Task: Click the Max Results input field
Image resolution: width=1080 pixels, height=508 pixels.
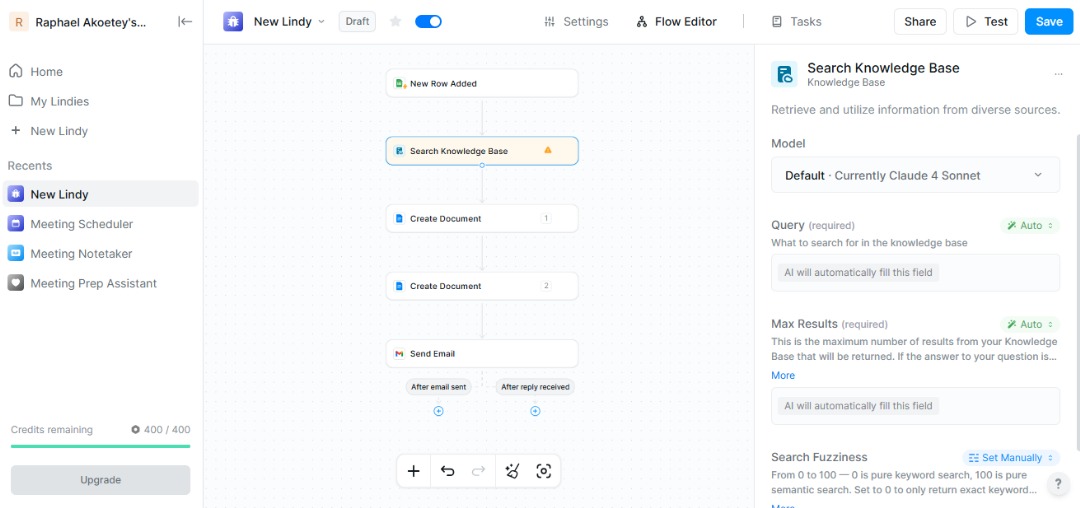Action: point(915,406)
